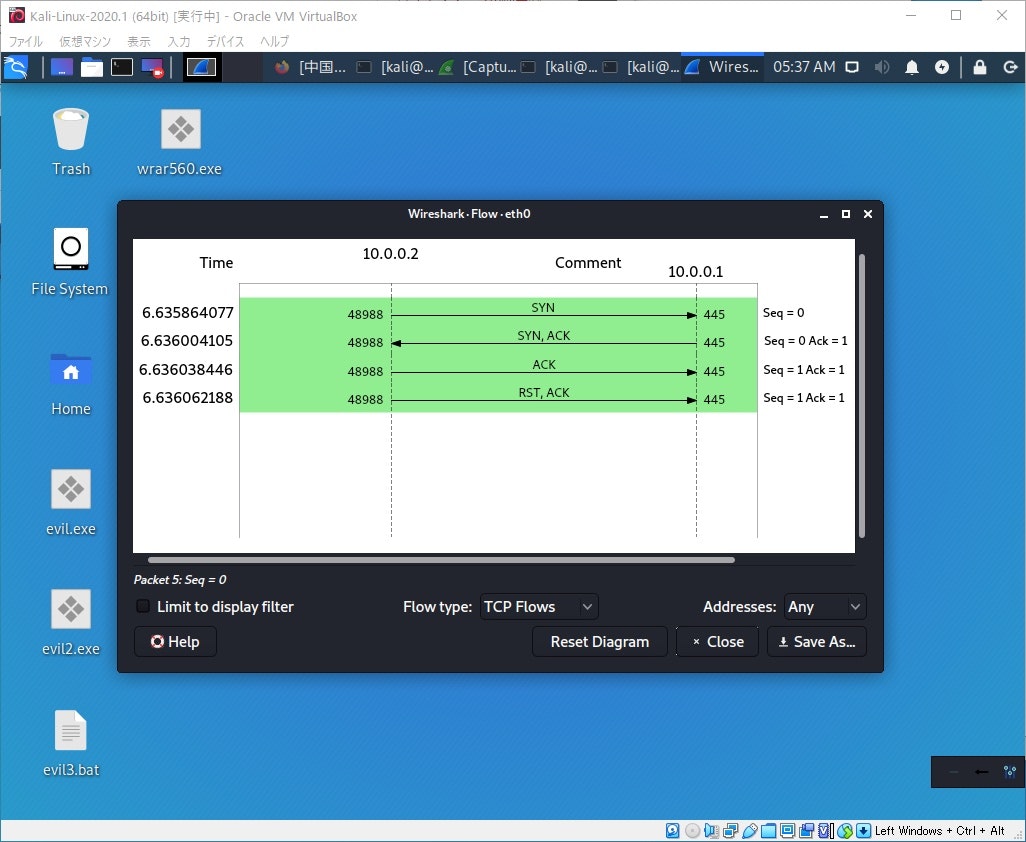1026x842 pixels.
Task: Select the SYN, ACK flow row
Action: click(499, 340)
